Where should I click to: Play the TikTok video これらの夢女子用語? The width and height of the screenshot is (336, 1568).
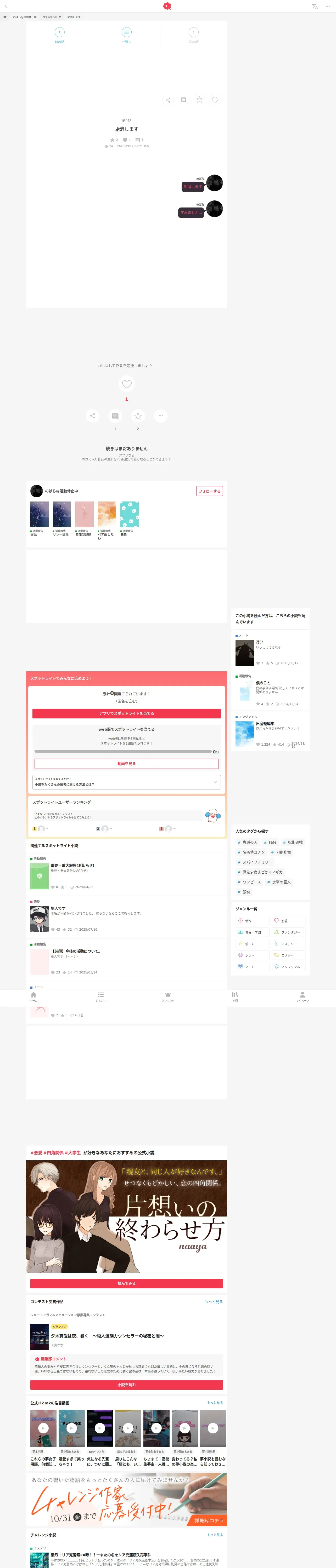pos(43,1428)
